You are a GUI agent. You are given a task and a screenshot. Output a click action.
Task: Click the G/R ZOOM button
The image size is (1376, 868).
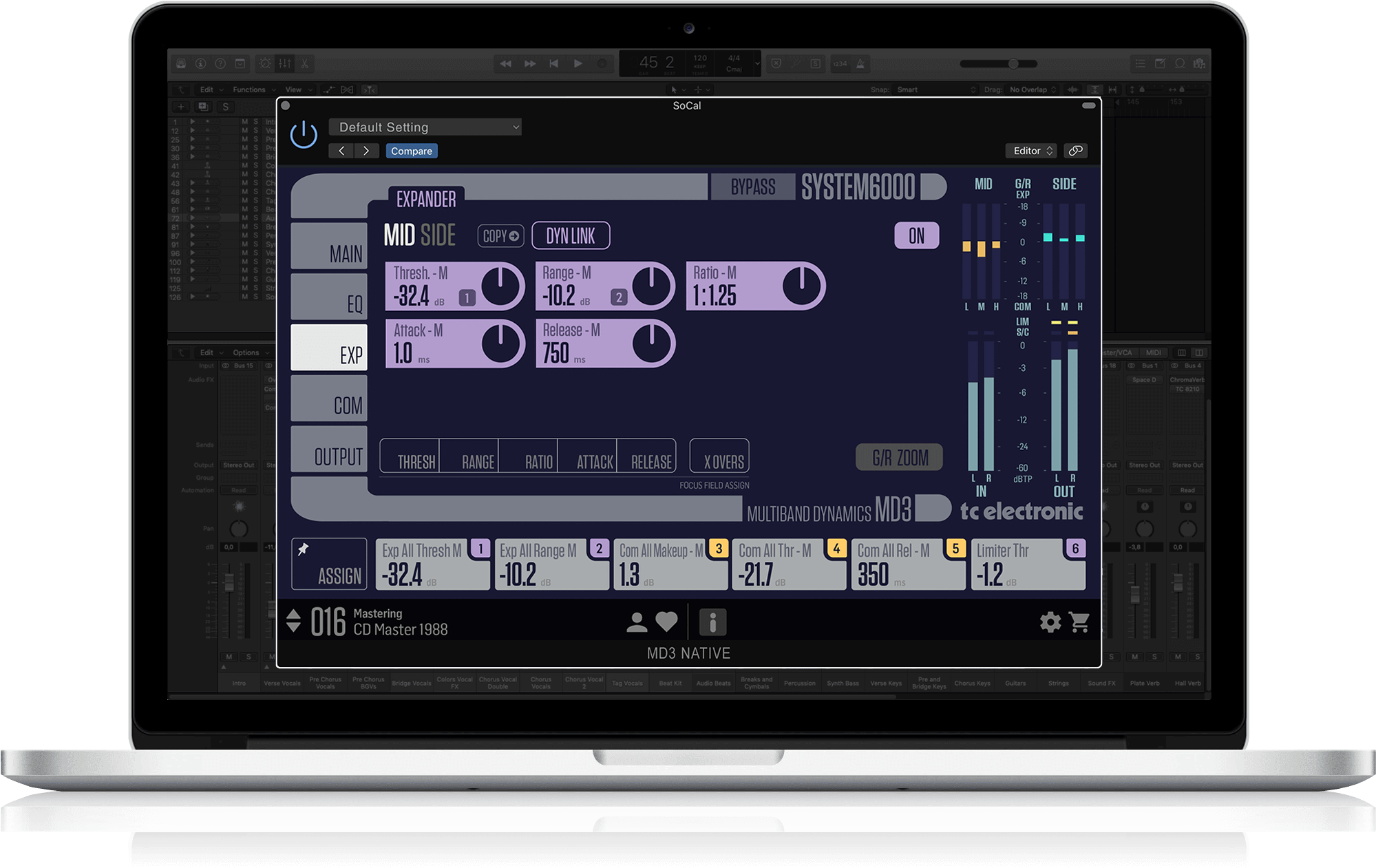899,457
